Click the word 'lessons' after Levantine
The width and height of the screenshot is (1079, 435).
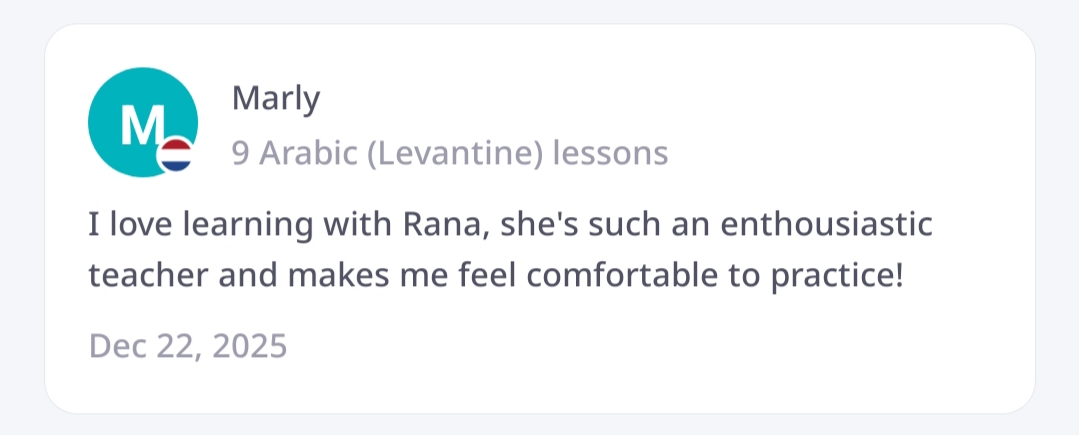(x=610, y=153)
